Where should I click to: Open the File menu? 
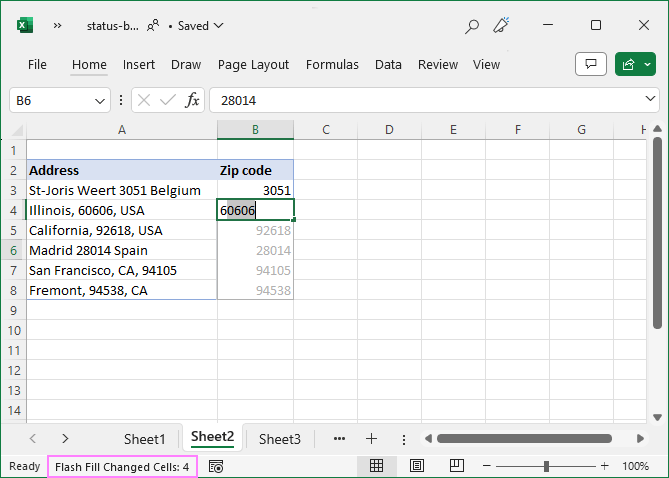point(37,64)
